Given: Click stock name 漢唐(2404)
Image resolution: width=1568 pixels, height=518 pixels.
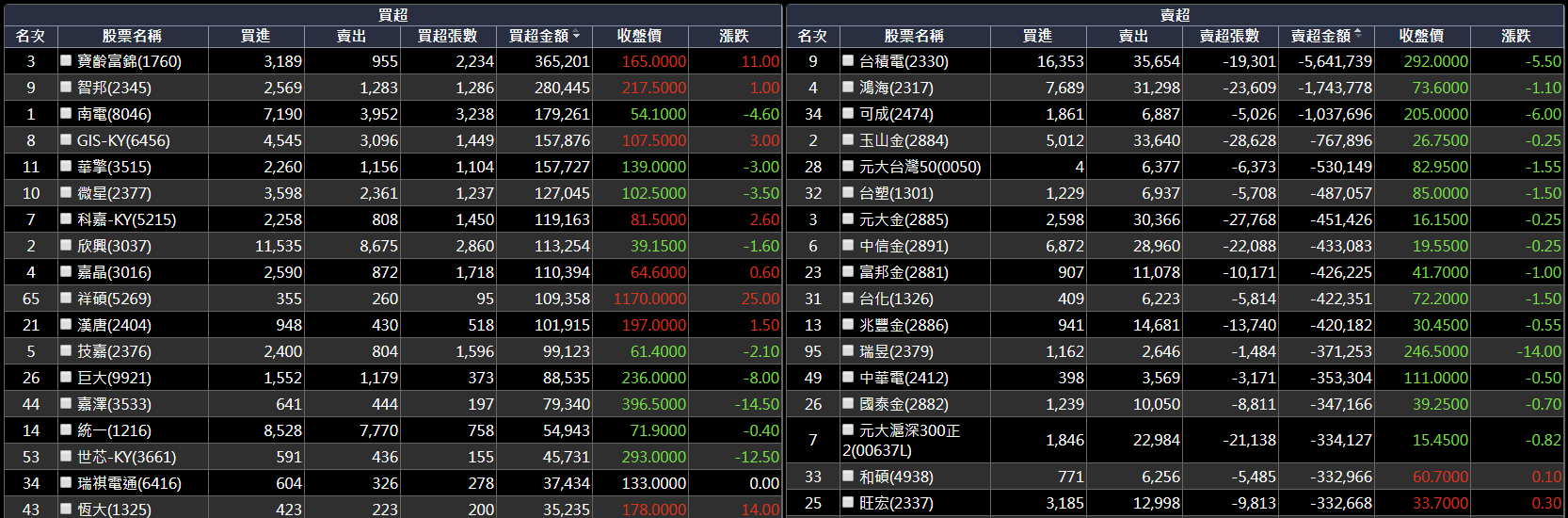Looking at the screenshot, I should tap(114, 325).
